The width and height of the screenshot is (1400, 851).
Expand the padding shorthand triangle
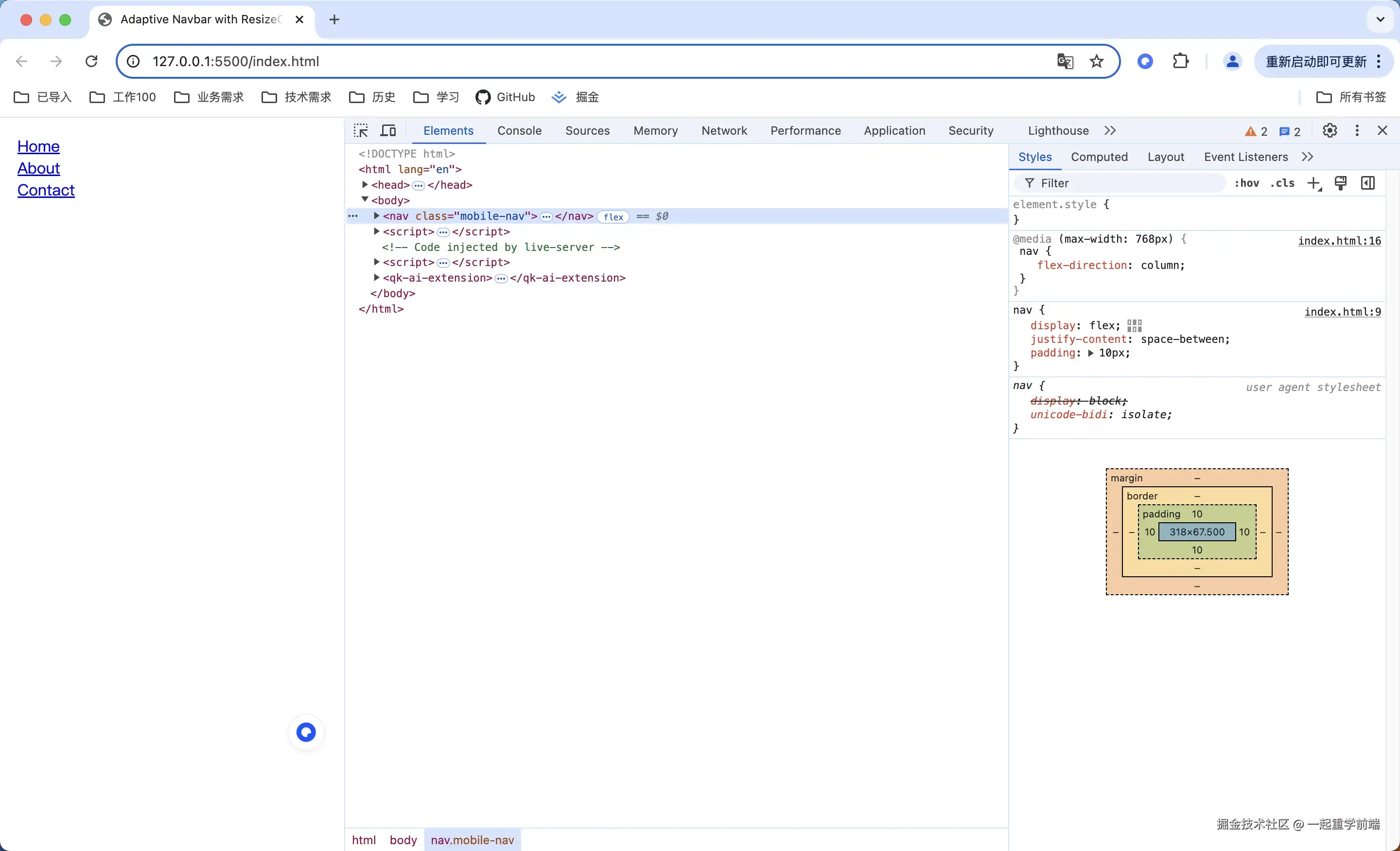pyautogui.click(x=1090, y=353)
